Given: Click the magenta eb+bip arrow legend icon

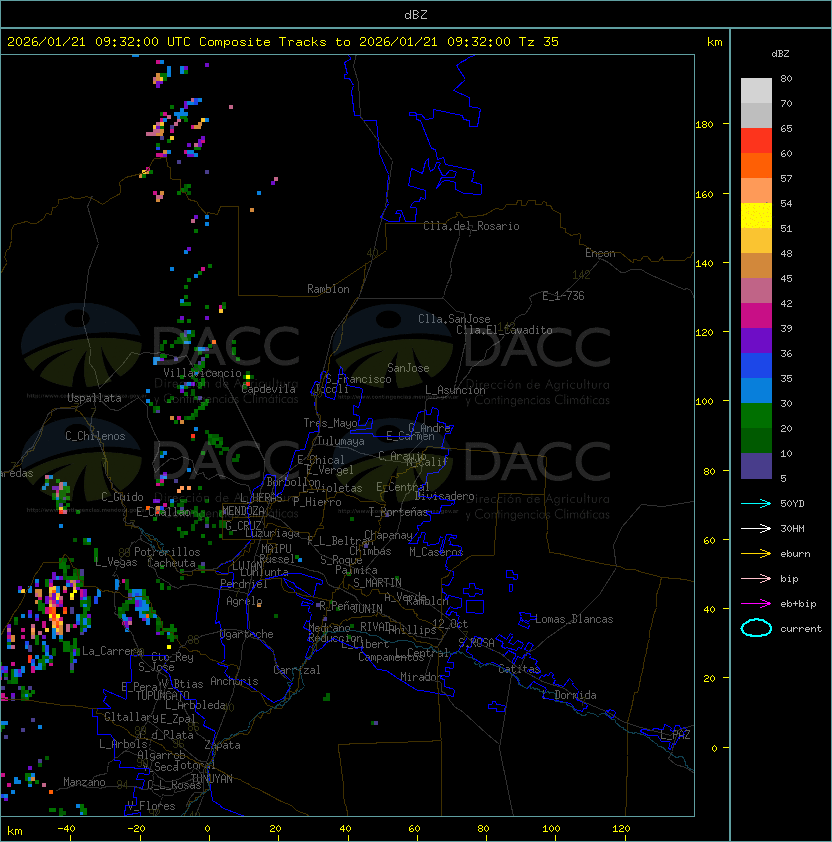Looking at the screenshot, I should click(x=756, y=604).
